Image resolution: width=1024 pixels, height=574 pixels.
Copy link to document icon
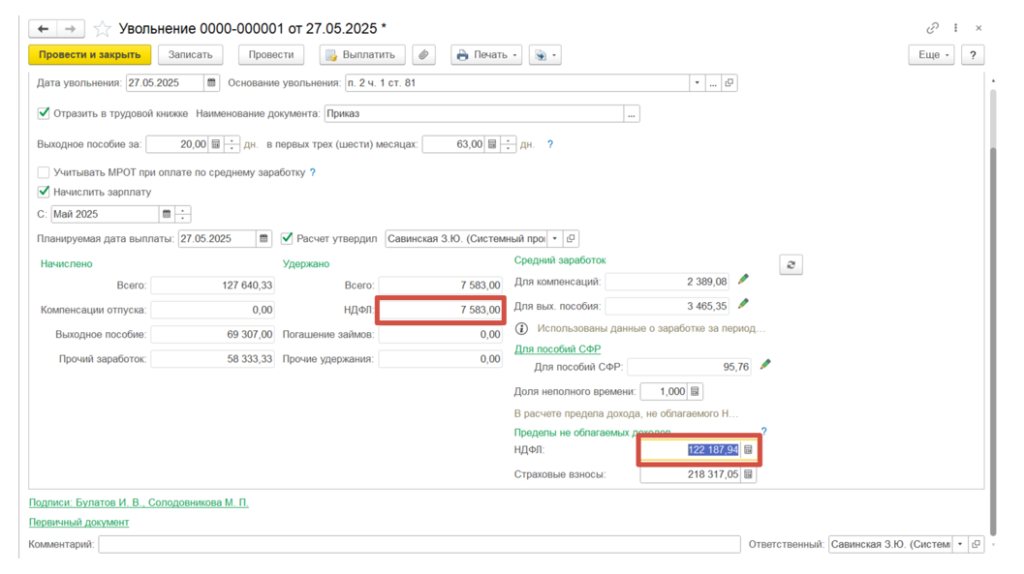tap(933, 28)
